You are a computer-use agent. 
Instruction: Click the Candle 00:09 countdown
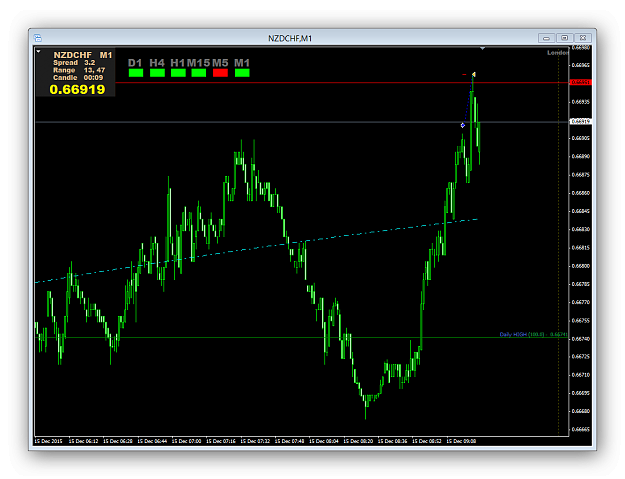coord(78,78)
